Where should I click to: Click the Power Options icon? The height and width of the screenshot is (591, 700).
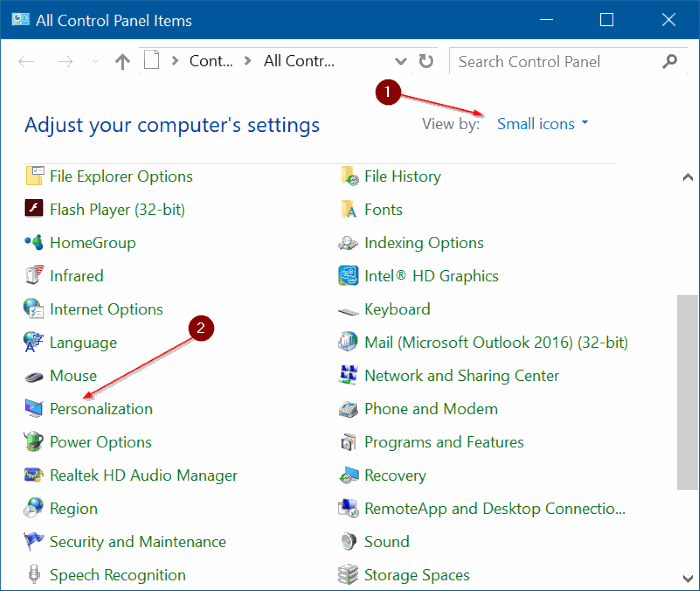pos(34,442)
